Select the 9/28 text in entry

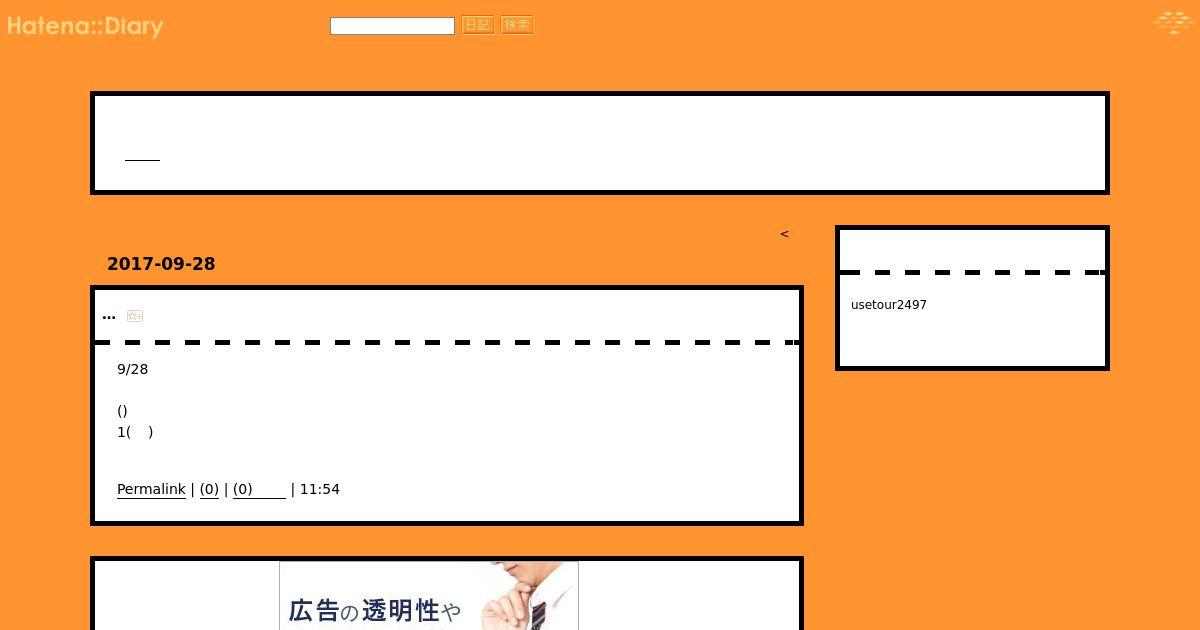133,369
